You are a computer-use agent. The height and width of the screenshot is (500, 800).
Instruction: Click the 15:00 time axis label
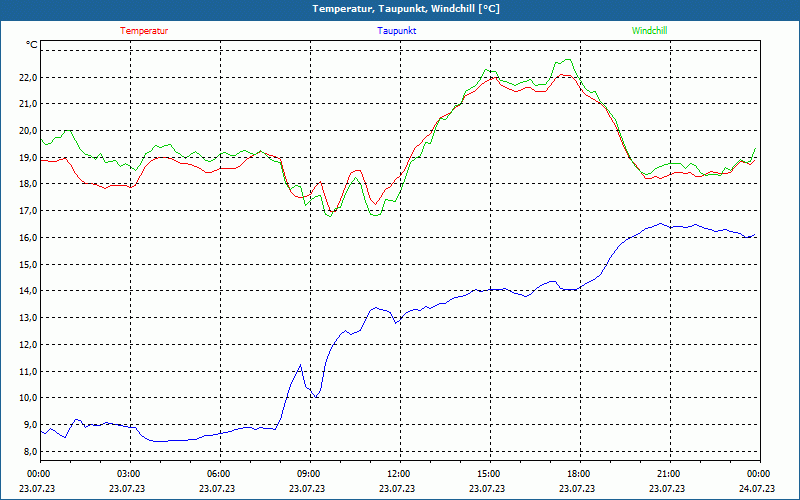(488, 474)
